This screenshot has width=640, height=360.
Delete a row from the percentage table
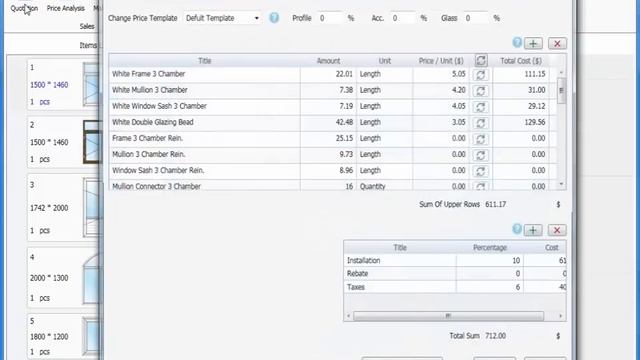pyautogui.click(x=557, y=230)
